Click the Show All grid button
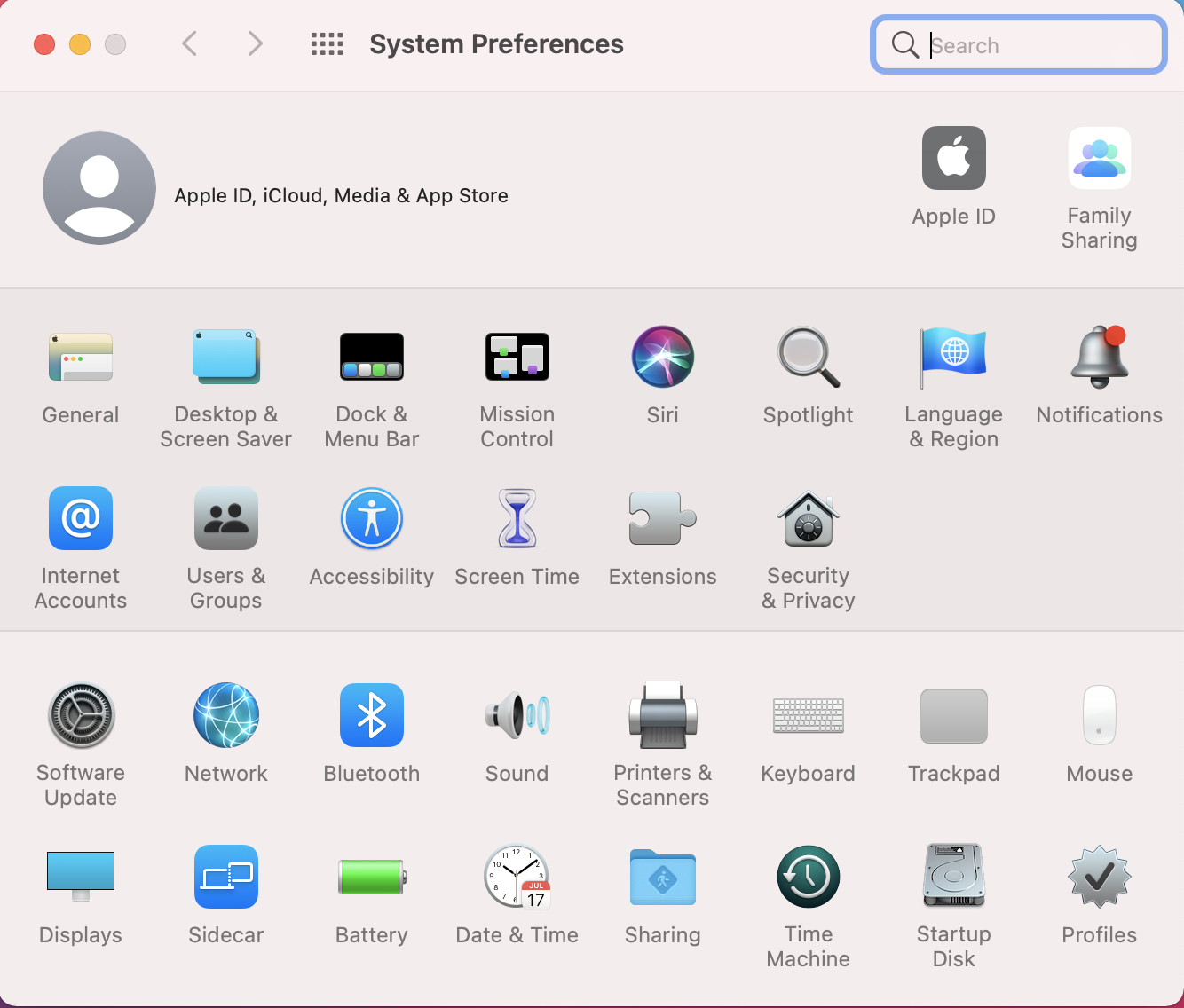 coord(327,43)
